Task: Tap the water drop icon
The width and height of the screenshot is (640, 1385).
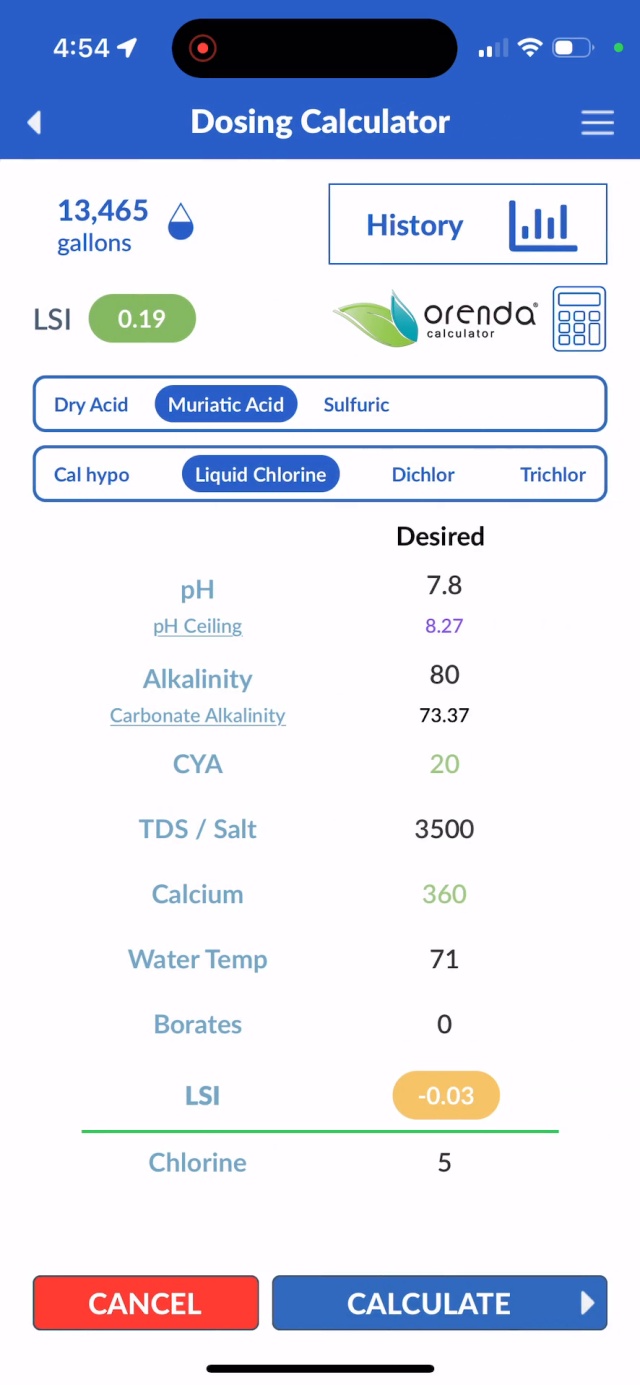Action: click(180, 222)
